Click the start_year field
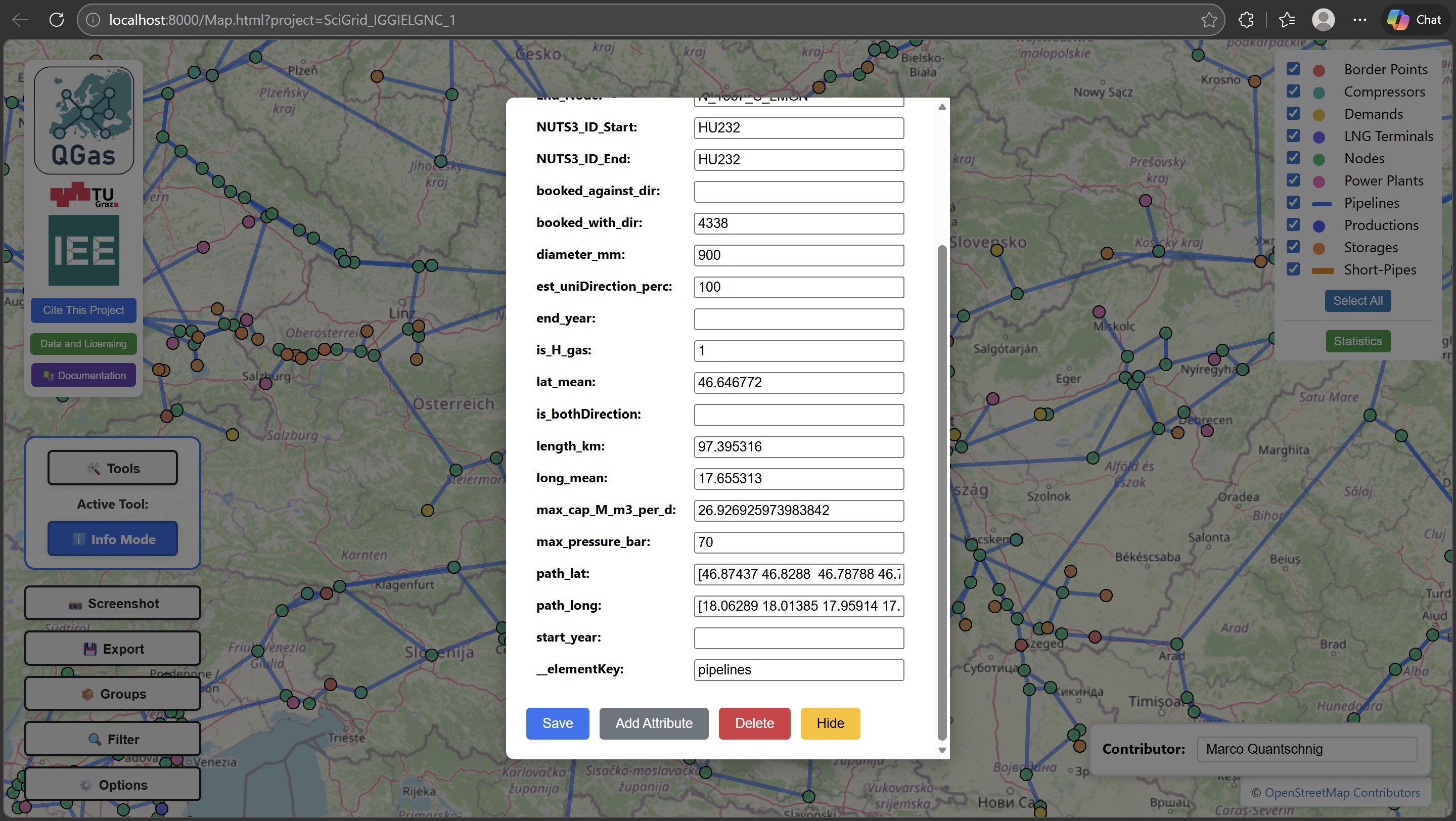The width and height of the screenshot is (1456, 821). tap(799, 638)
